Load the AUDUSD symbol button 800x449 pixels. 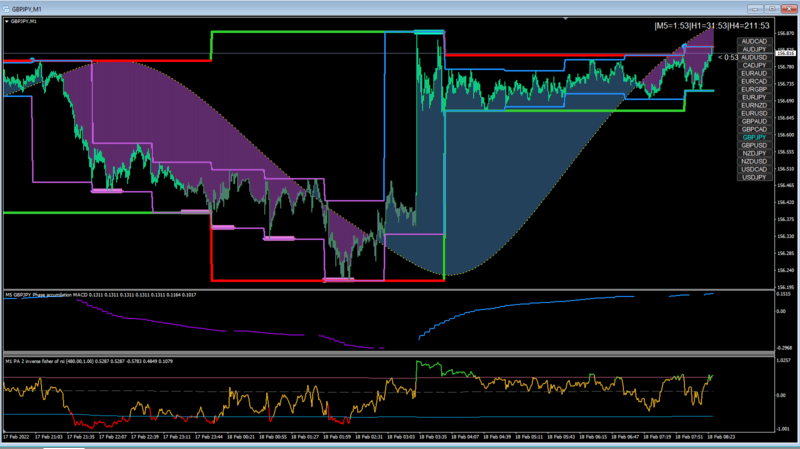pyautogui.click(x=754, y=58)
